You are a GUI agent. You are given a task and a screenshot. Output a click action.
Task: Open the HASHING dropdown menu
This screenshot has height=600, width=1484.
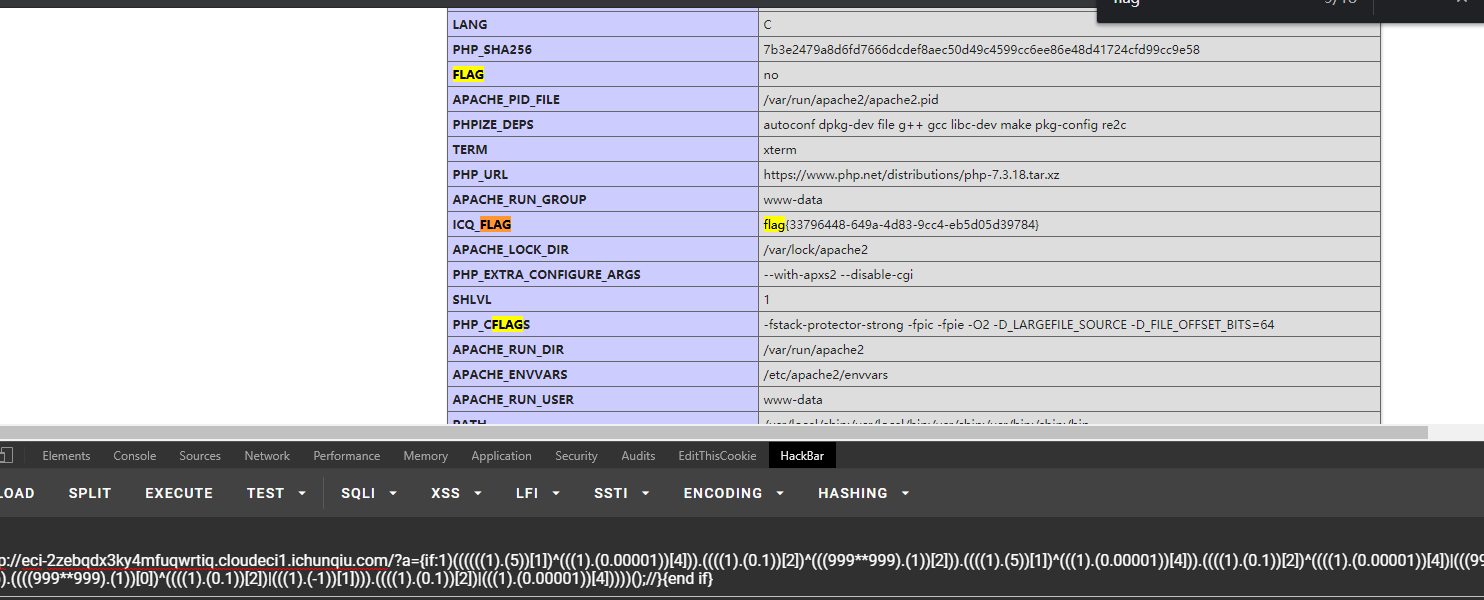(863, 493)
